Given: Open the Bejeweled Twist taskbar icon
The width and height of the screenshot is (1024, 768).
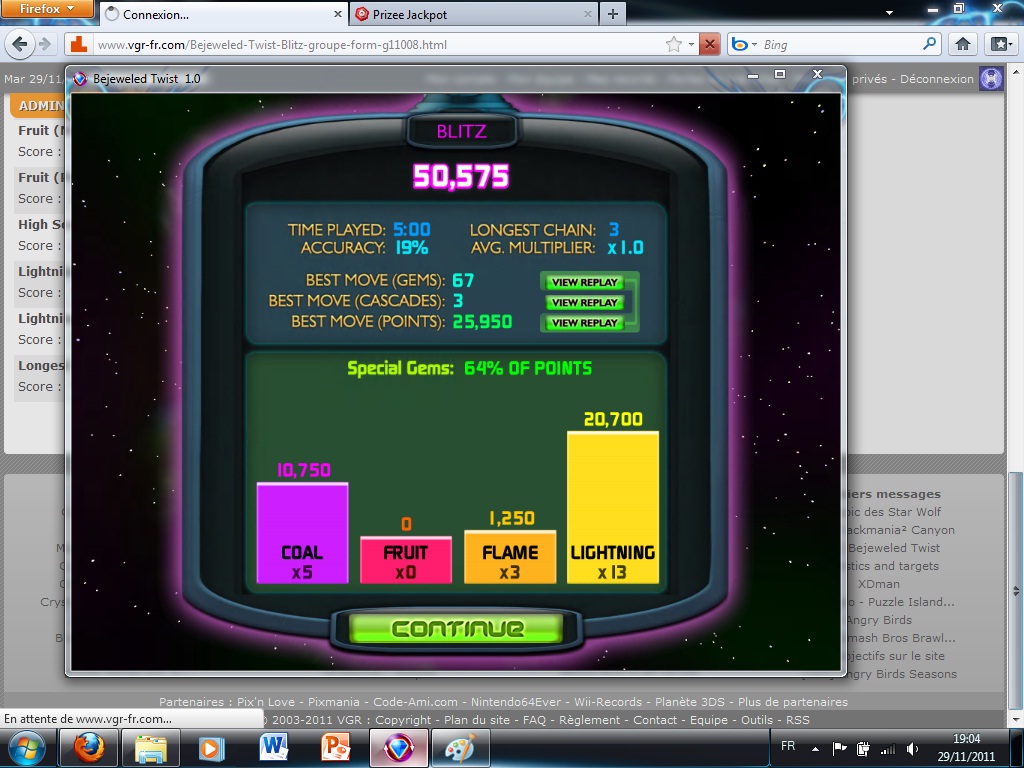Looking at the screenshot, I should point(398,748).
